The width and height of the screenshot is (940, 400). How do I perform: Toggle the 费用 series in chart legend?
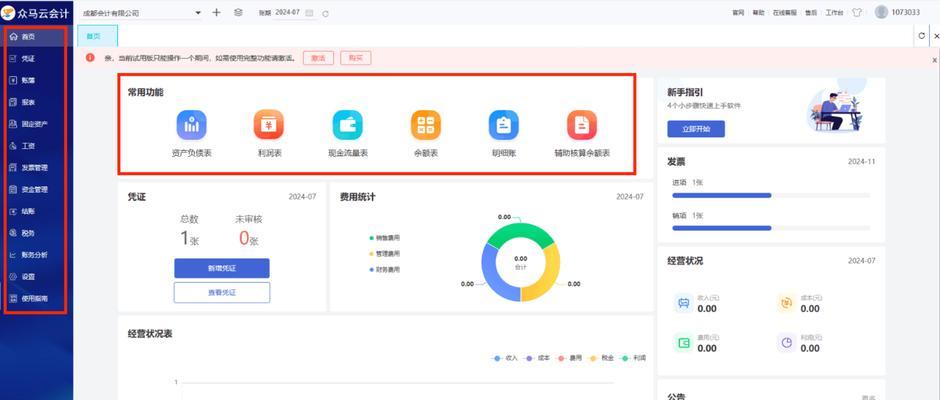click(x=570, y=358)
